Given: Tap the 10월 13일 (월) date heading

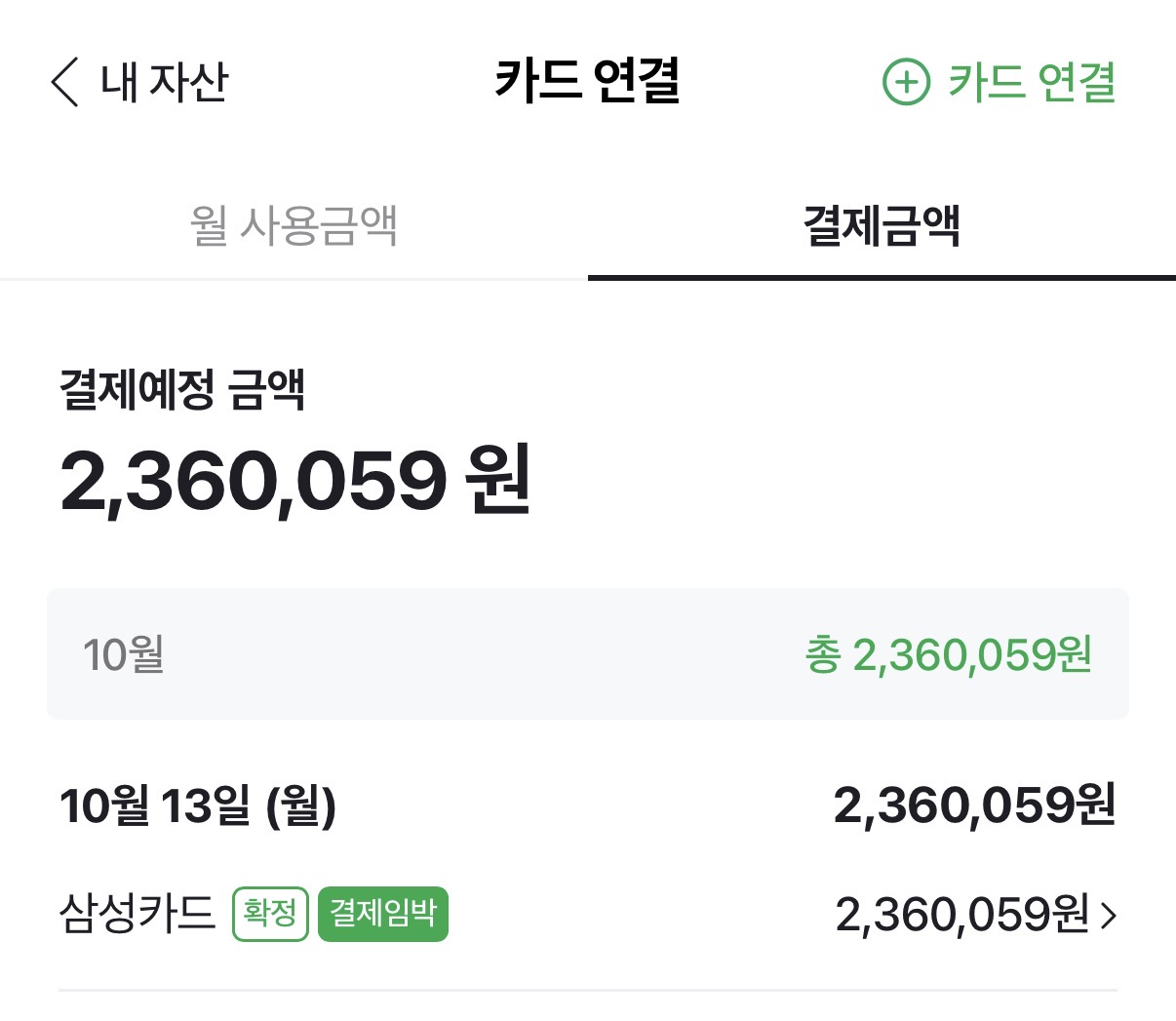Looking at the screenshot, I should (198, 806).
